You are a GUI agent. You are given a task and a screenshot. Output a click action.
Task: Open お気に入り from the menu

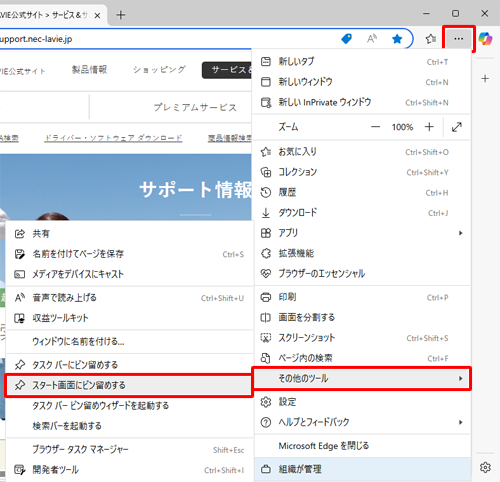[x=362, y=152]
